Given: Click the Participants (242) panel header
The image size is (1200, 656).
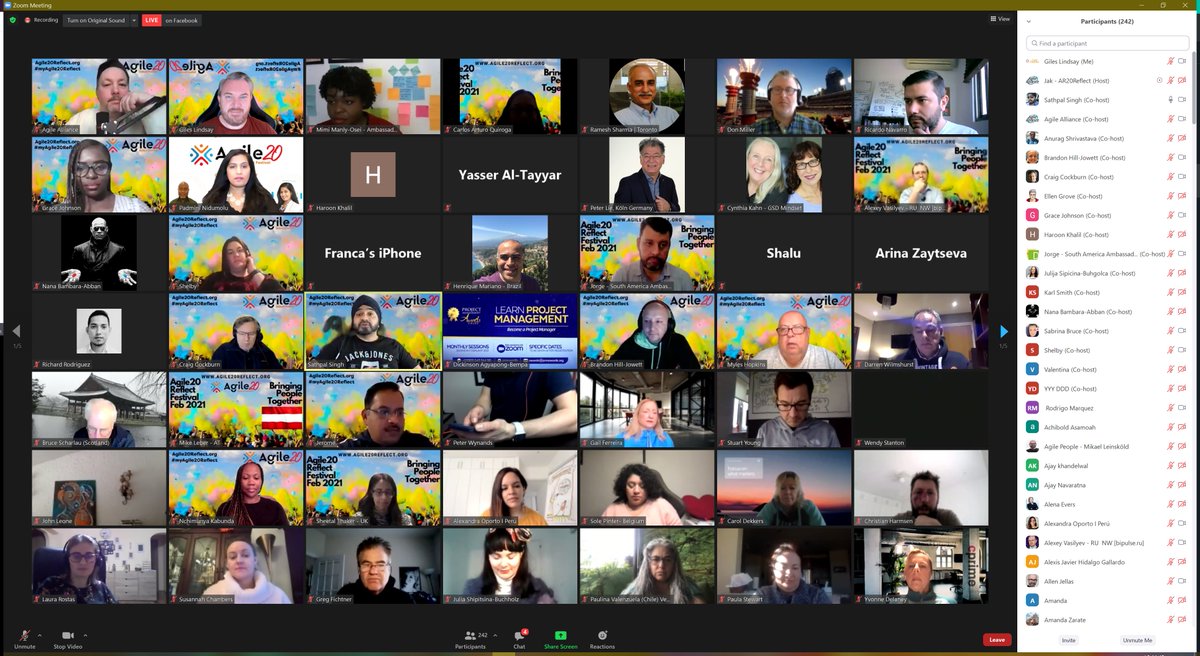Looking at the screenshot, I should tap(1106, 20).
